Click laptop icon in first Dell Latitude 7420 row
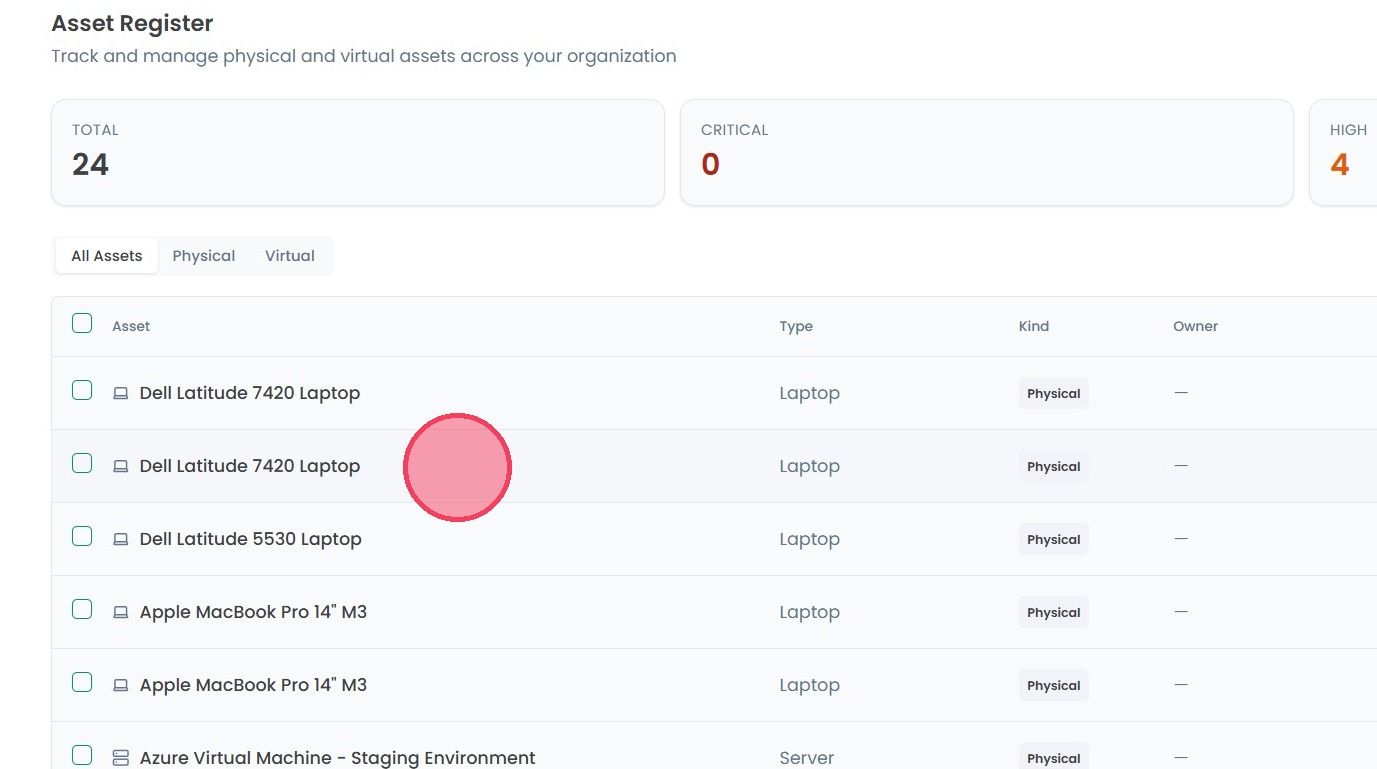The height and width of the screenshot is (769, 1377). pos(121,393)
